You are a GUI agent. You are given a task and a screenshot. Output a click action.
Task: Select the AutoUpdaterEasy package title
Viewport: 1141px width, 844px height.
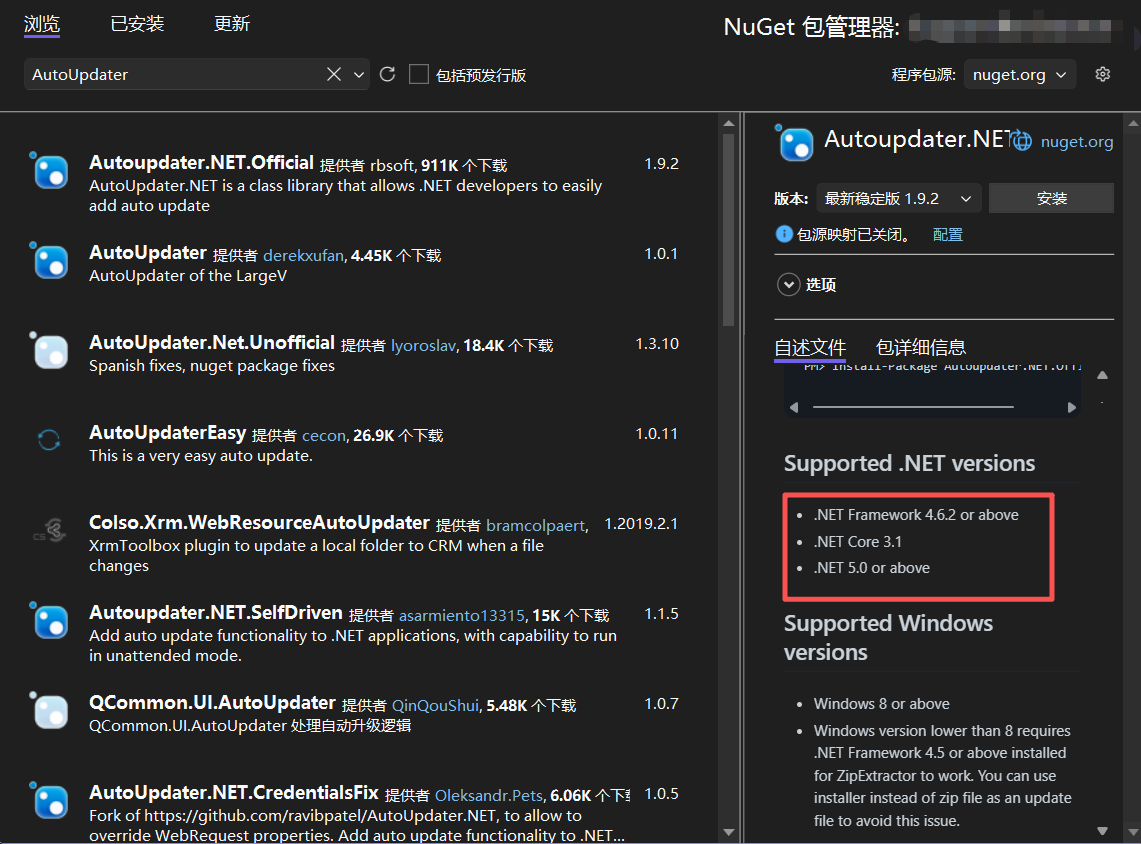pyautogui.click(x=167, y=433)
